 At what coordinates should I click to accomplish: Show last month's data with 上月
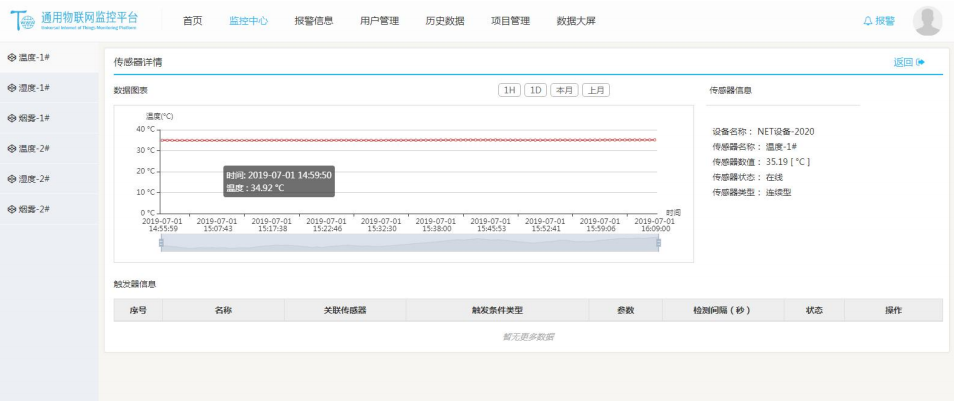pos(596,90)
